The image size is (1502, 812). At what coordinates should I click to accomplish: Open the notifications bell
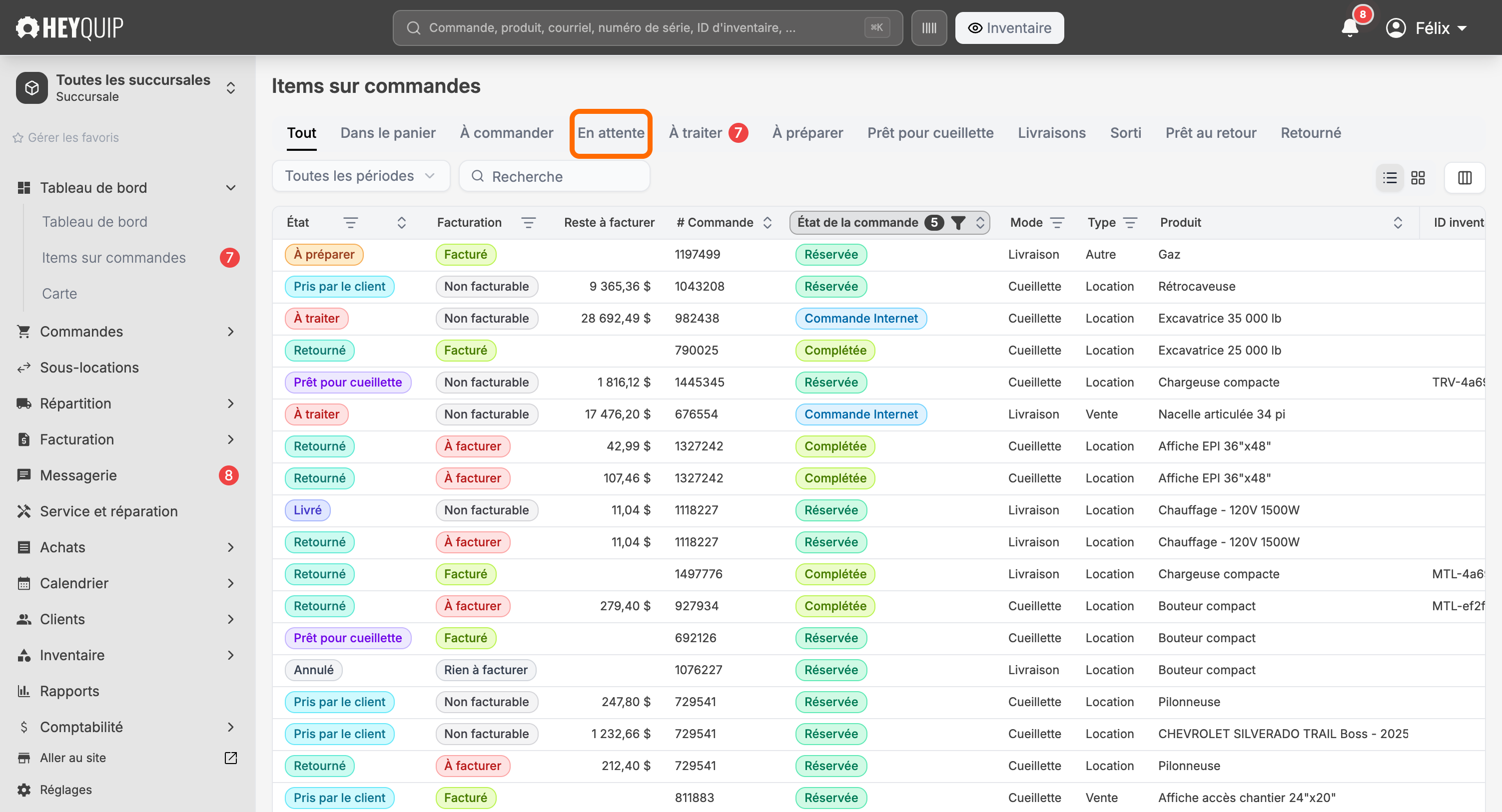click(1350, 28)
